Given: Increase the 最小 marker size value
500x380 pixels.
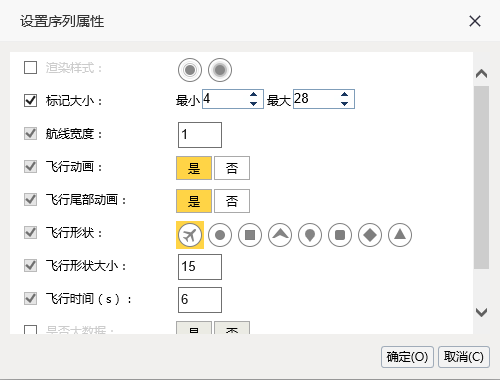Looking at the screenshot, I should pos(254,94).
